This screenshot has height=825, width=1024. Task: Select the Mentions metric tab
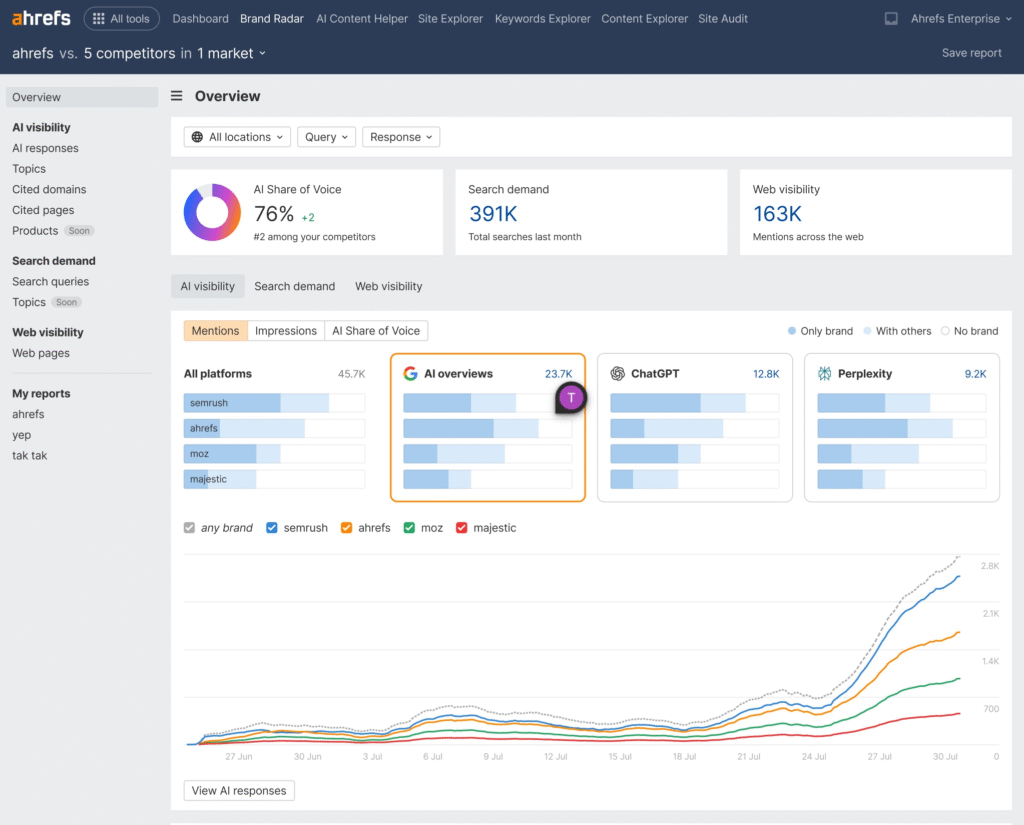coord(216,331)
